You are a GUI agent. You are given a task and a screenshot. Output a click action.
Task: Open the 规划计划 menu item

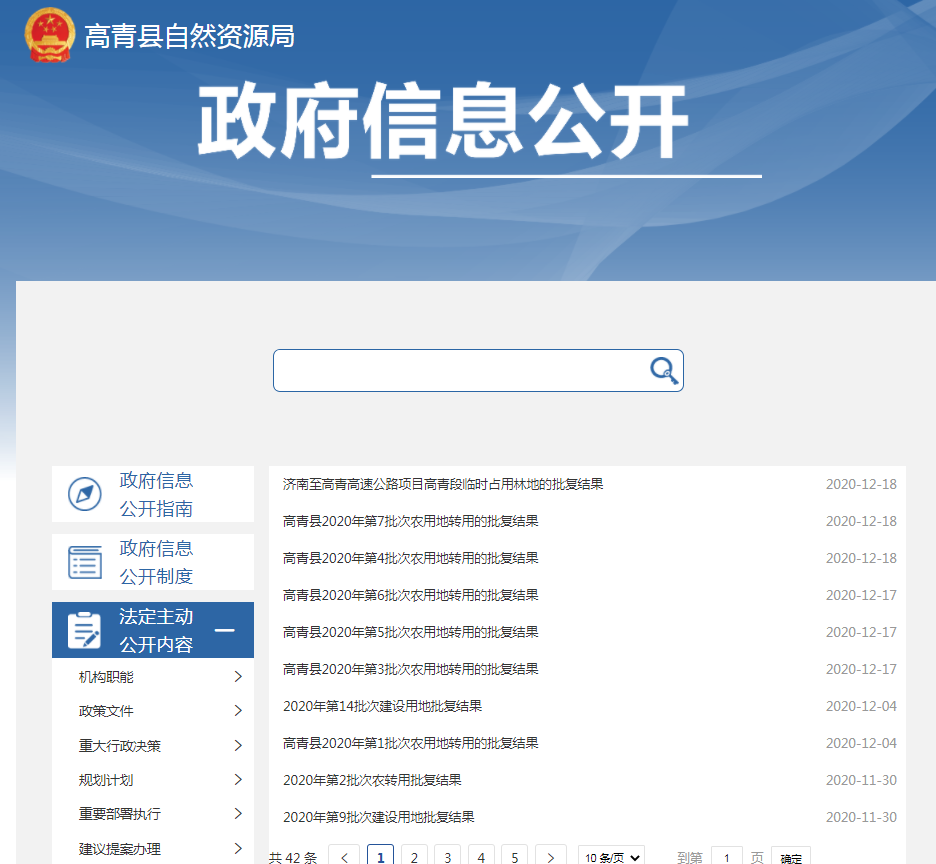point(106,779)
